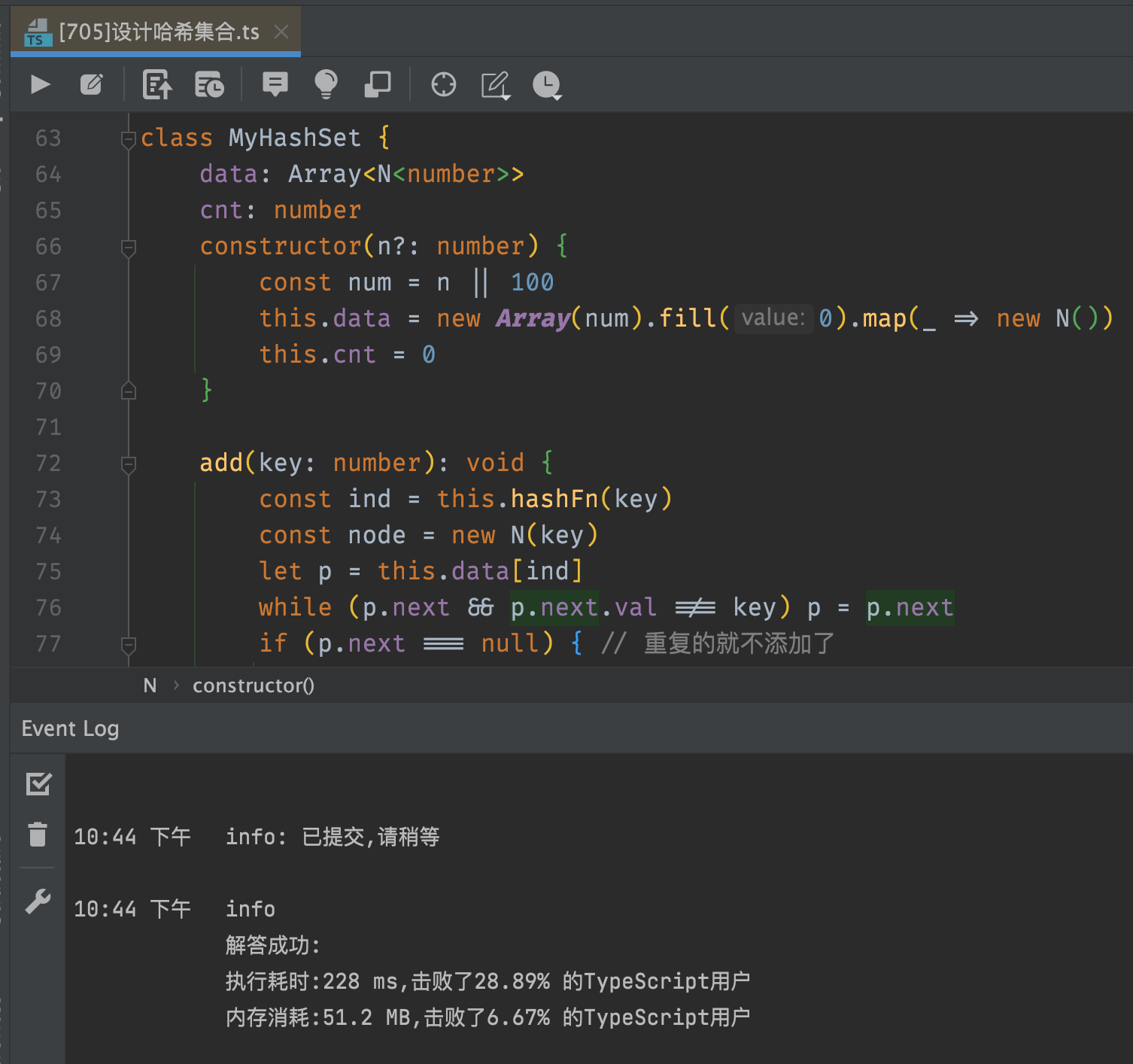
Task: Open the comments speech bubble icon
Action: click(x=275, y=84)
